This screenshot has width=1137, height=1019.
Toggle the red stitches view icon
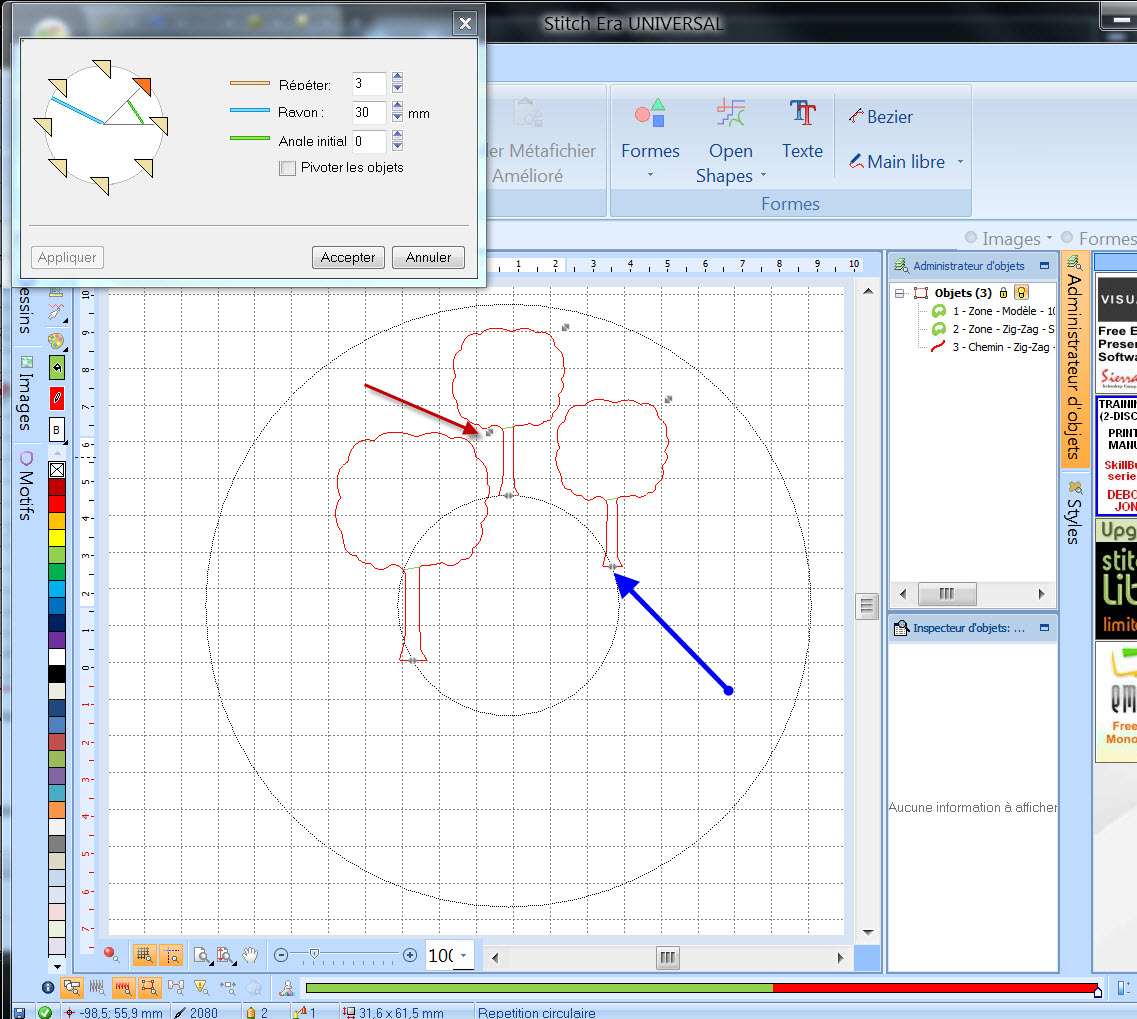coord(123,987)
